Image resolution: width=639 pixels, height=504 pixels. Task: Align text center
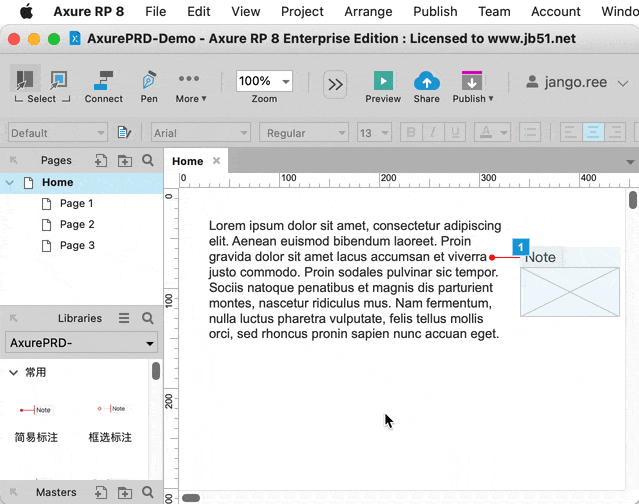(593, 132)
